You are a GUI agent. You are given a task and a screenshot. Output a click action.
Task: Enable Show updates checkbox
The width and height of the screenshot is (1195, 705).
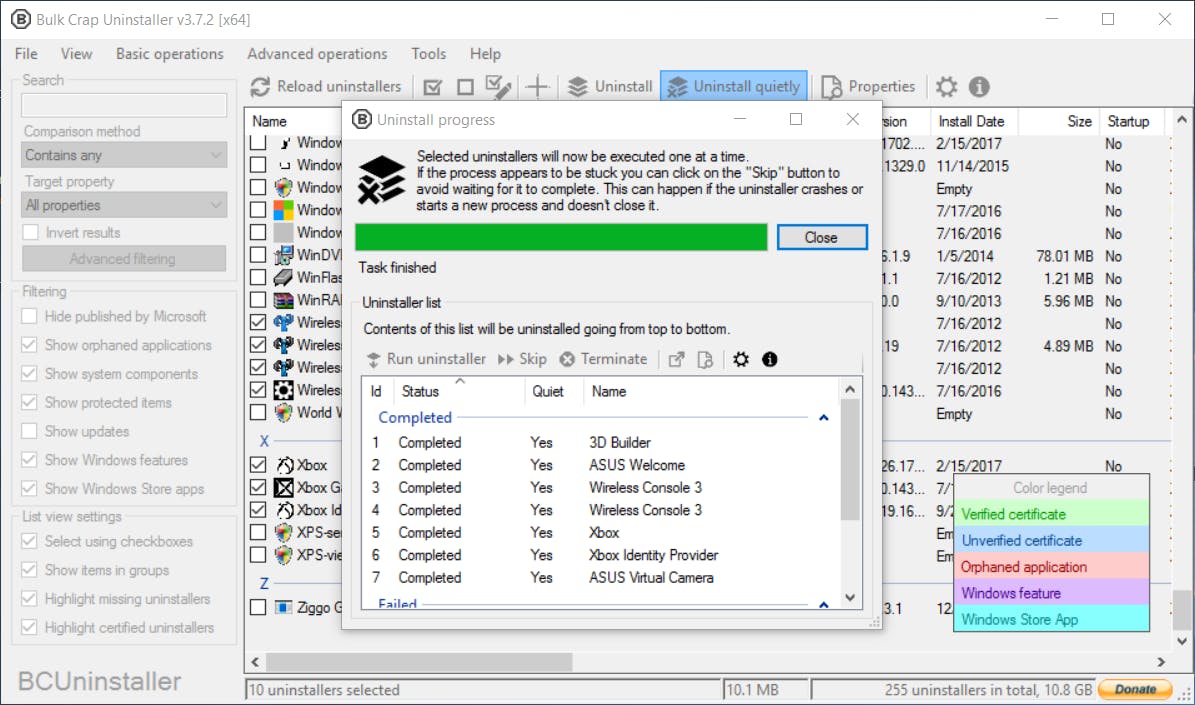coord(29,431)
